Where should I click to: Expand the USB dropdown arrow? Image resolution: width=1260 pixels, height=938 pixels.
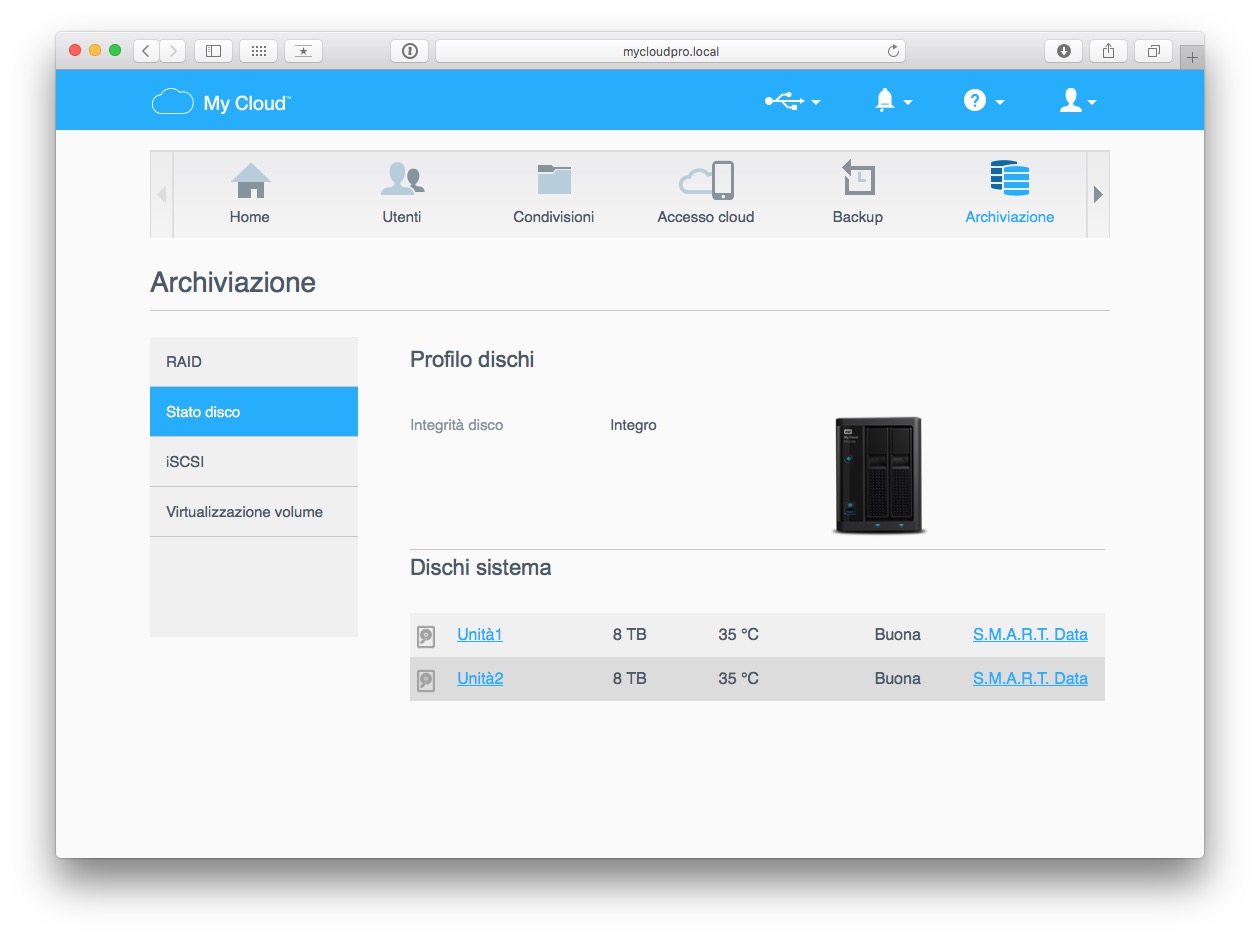point(816,102)
